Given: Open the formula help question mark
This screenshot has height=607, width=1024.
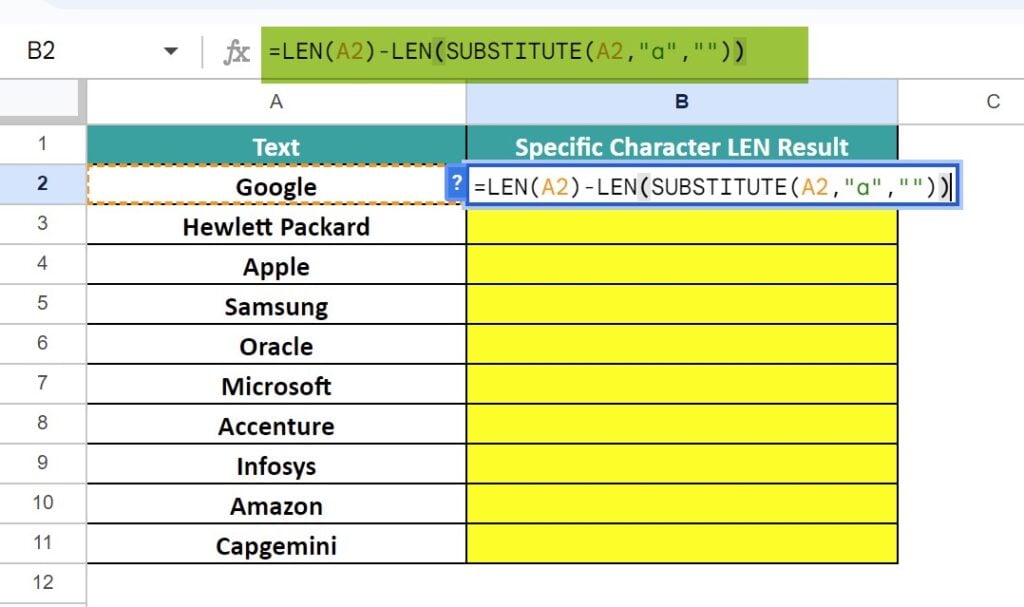Looking at the screenshot, I should 456,184.
